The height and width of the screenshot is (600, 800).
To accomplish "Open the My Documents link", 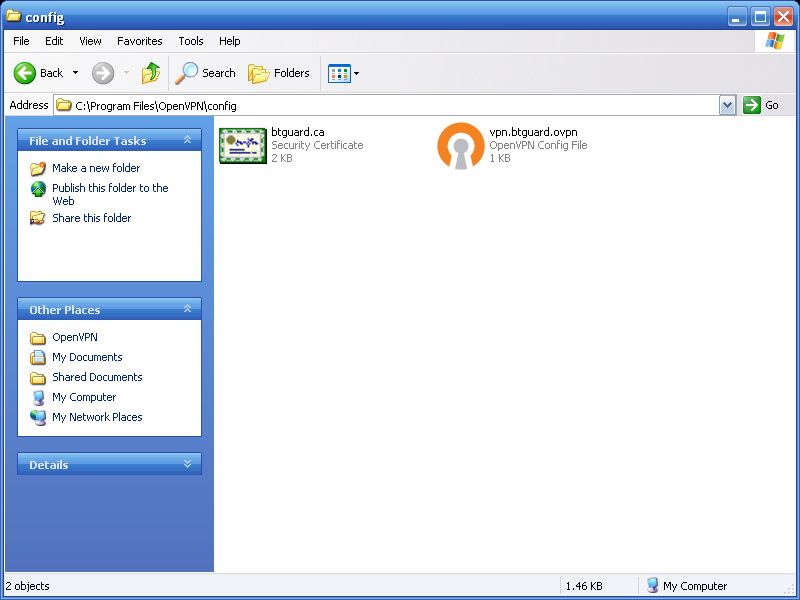I will 87,357.
